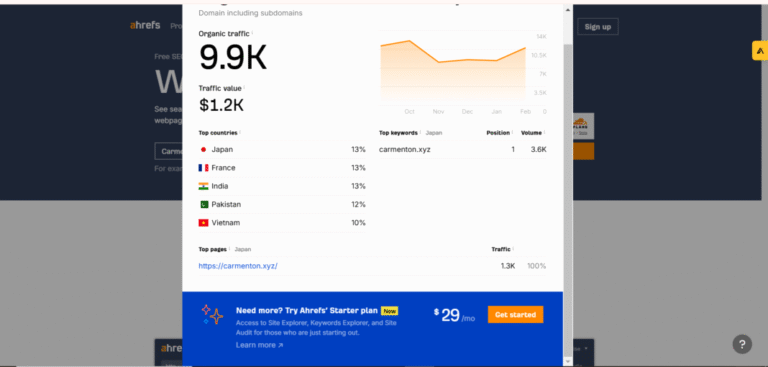
Task: Click the February data point on the traffic chart
Action: (x=526, y=48)
